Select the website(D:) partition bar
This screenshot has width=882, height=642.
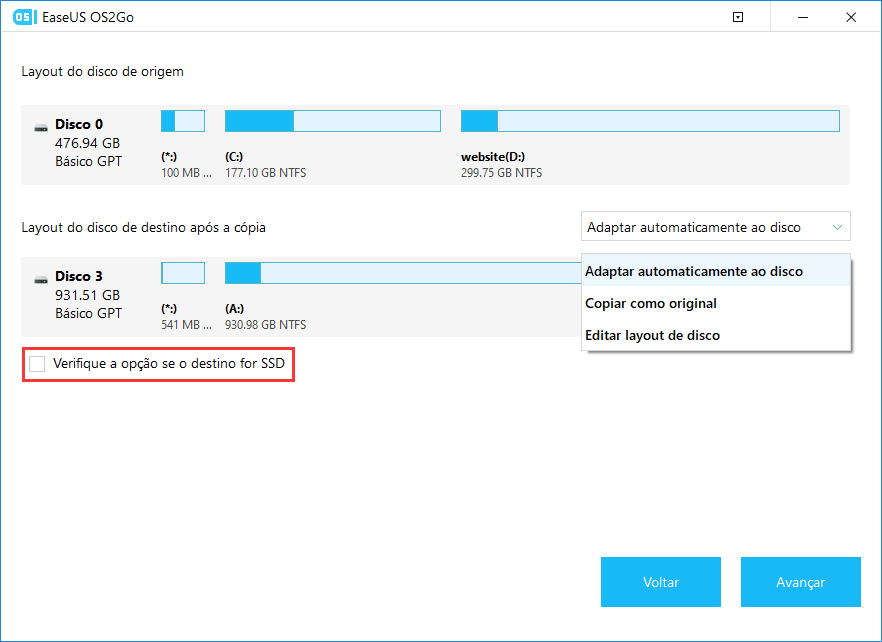tap(650, 121)
